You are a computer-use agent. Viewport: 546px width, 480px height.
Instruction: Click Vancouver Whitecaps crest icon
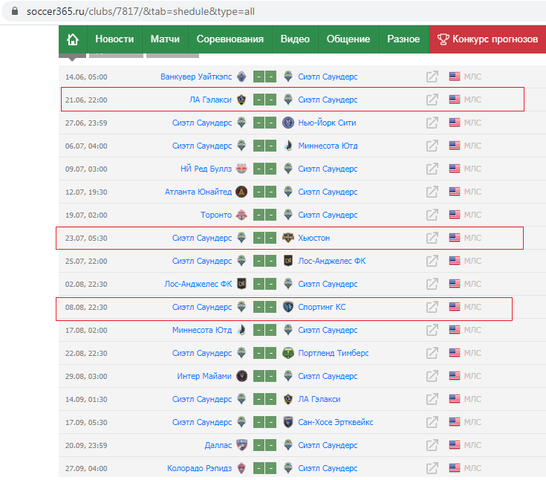[242, 76]
